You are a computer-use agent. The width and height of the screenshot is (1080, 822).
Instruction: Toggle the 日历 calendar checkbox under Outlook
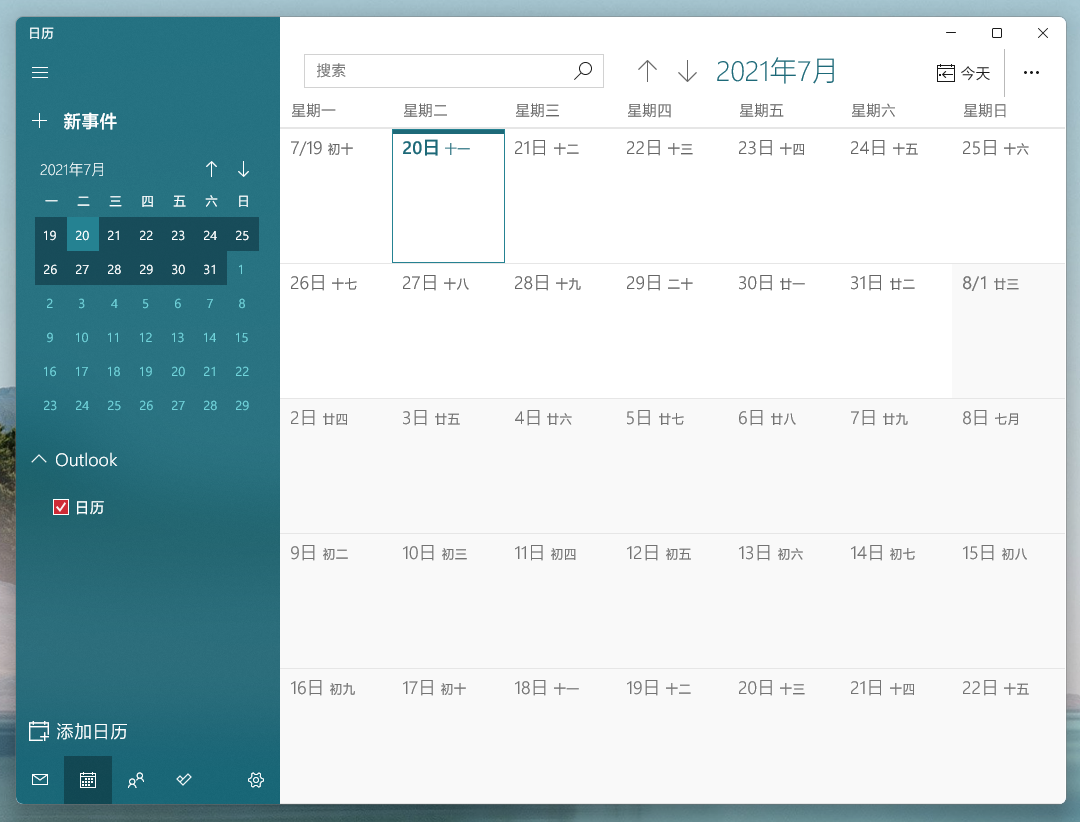(x=60, y=507)
